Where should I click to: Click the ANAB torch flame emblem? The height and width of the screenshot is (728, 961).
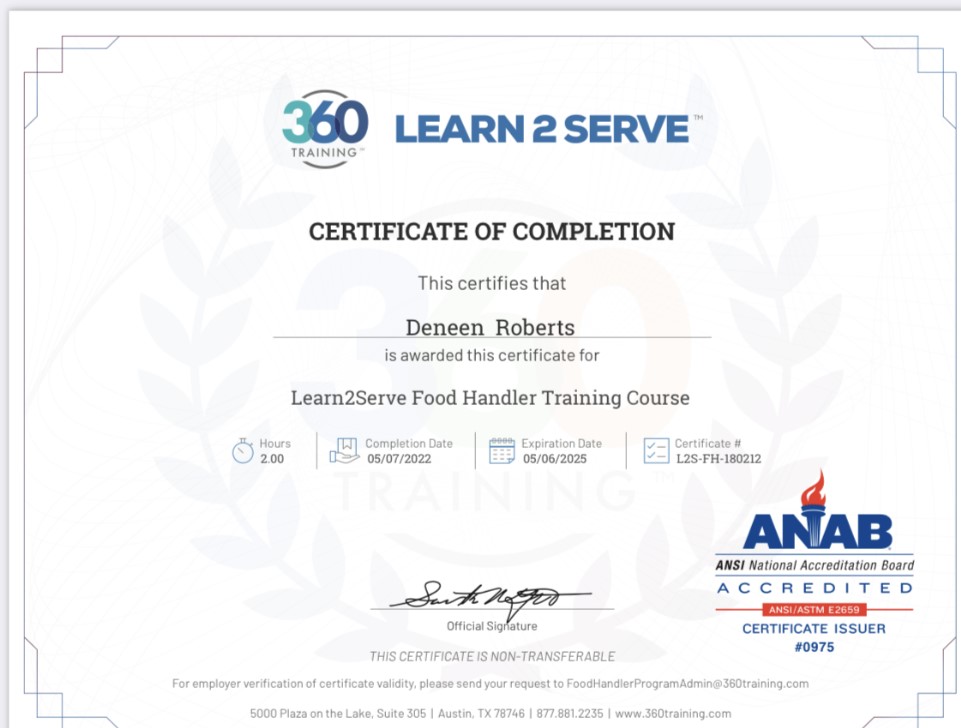click(816, 491)
